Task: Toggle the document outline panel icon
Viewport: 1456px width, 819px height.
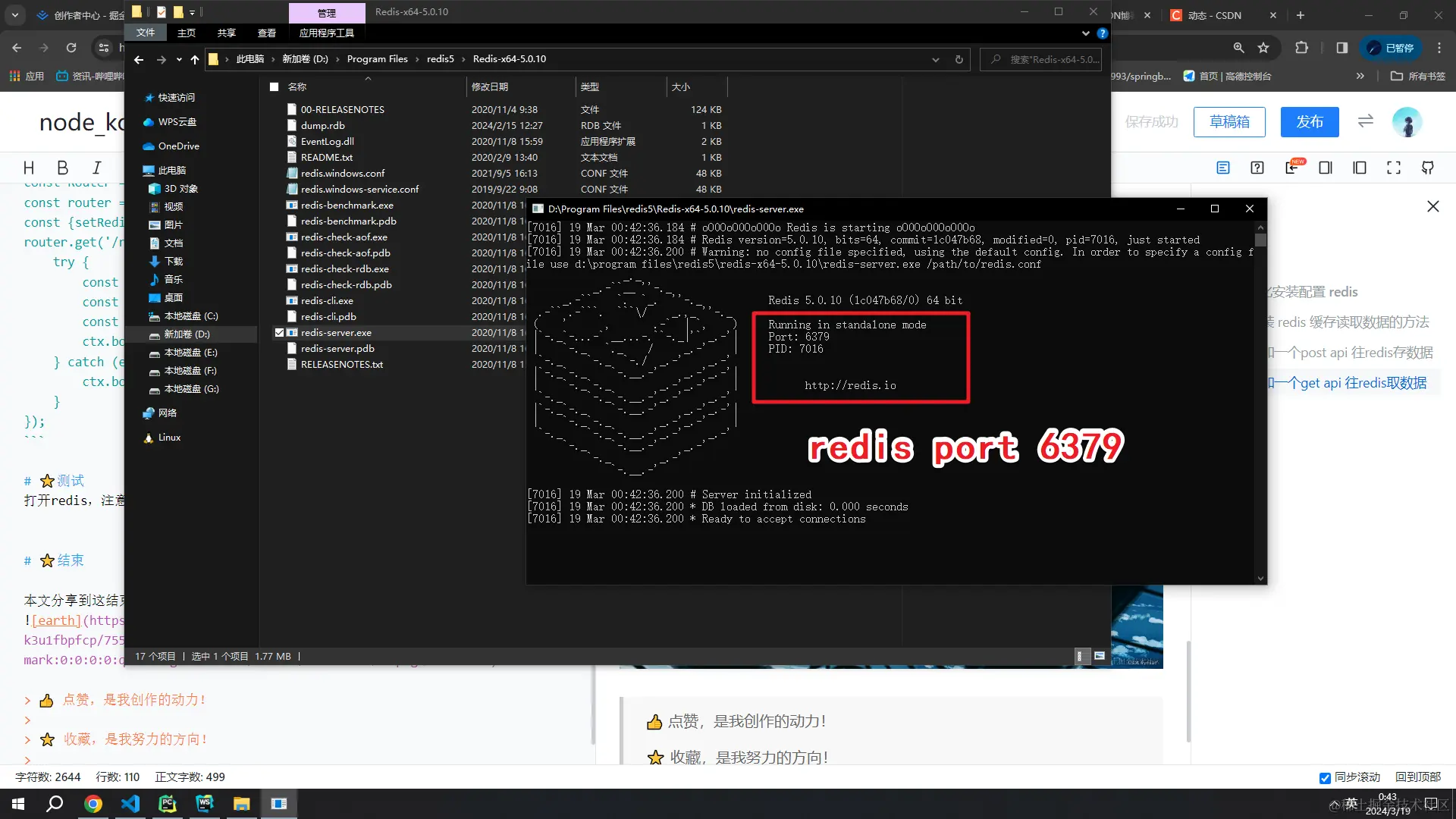Action: [x=1222, y=168]
